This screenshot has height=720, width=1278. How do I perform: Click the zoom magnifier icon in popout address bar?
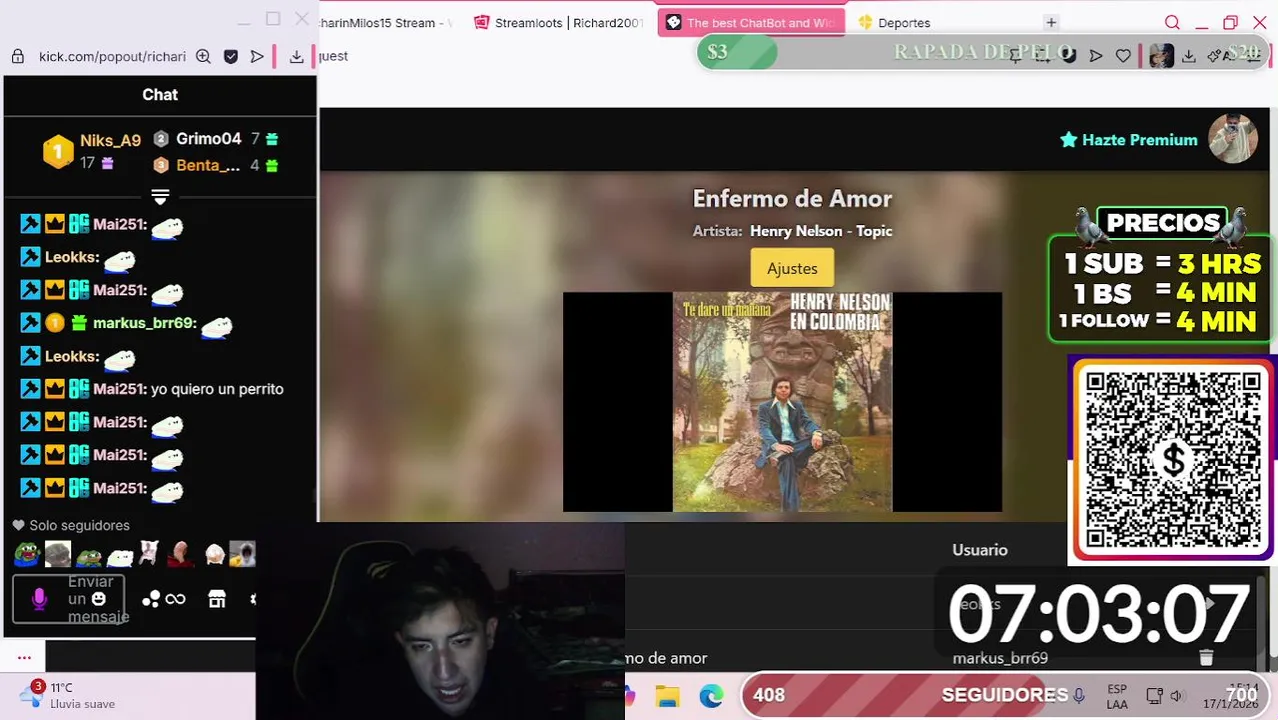click(203, 57)
